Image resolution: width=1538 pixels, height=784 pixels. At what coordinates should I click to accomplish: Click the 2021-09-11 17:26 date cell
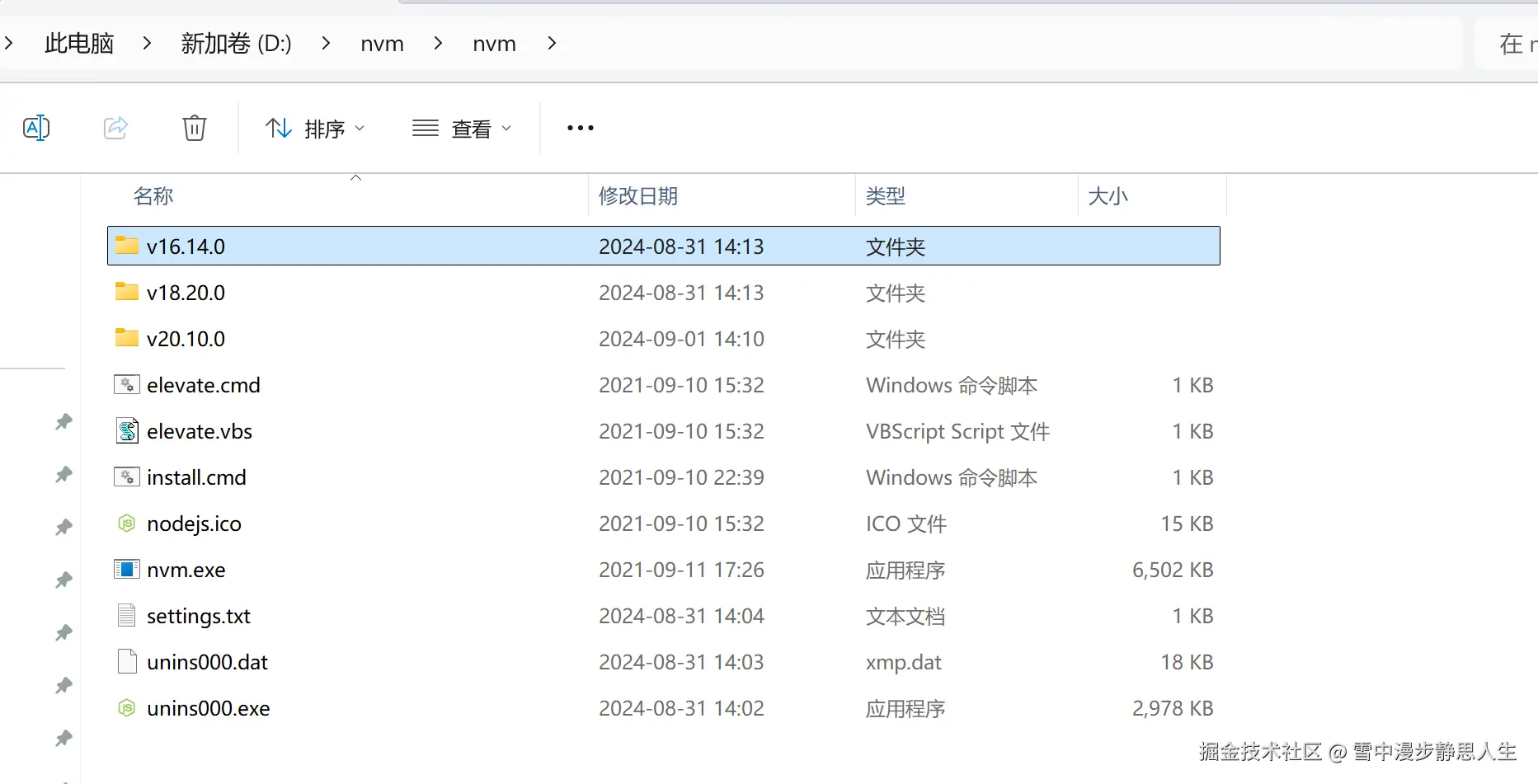(x=681, y=570)
